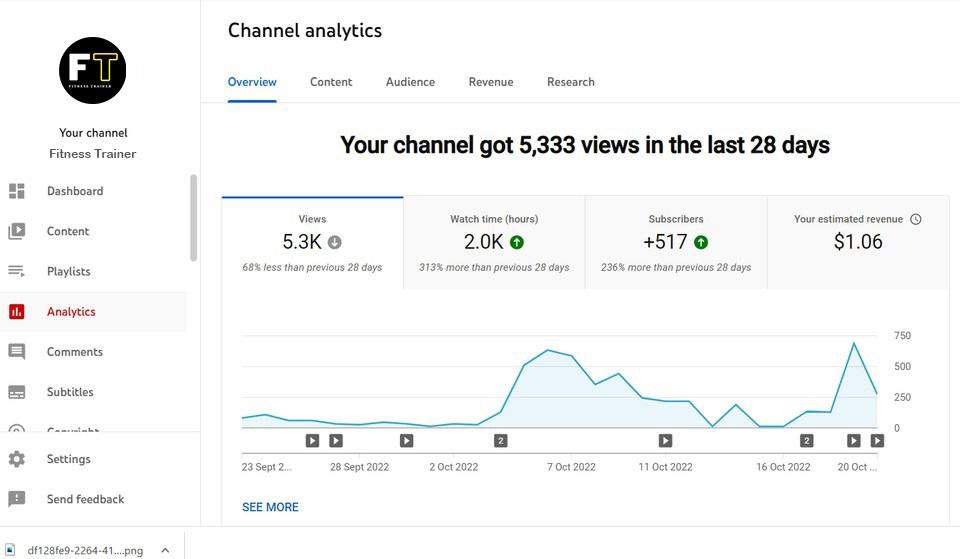Click the first video marker near 23 Sept
The width and height of the screenshot is (960, 559).
[x=312, y=440]
